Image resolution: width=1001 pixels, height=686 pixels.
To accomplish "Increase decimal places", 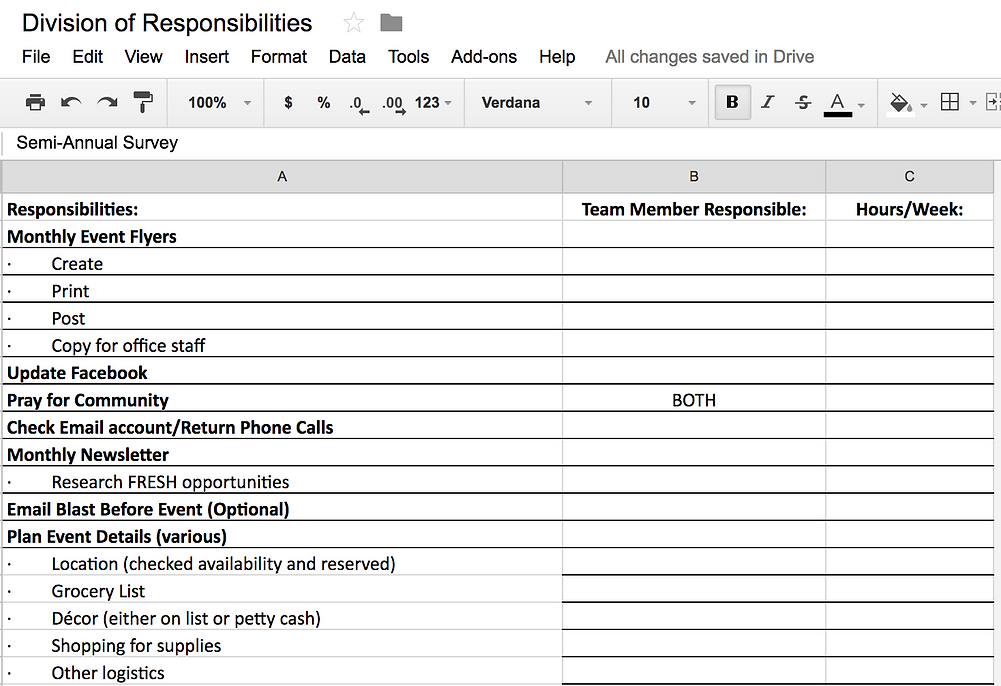I will pos(393,103).
